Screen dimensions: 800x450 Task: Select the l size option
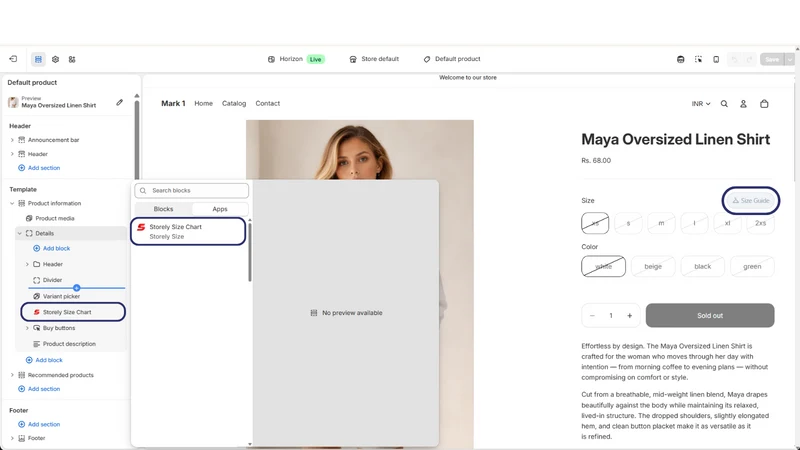tap(694, 223)
